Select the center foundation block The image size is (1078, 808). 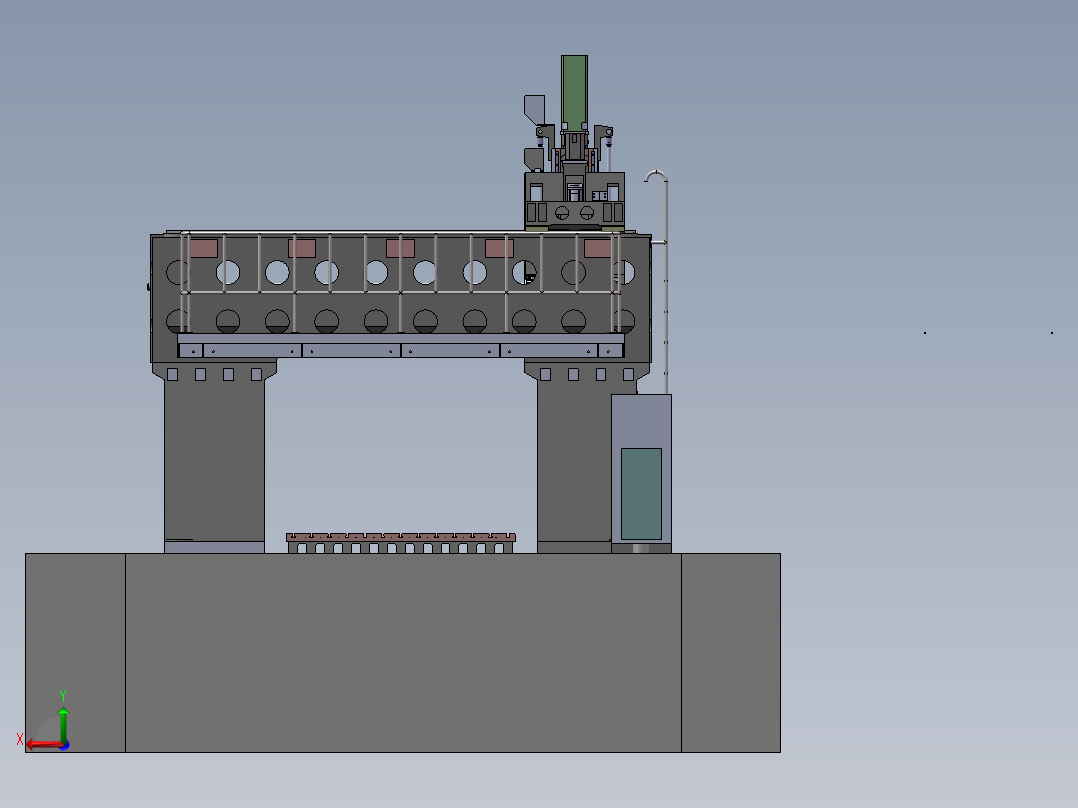click(403, 653)
